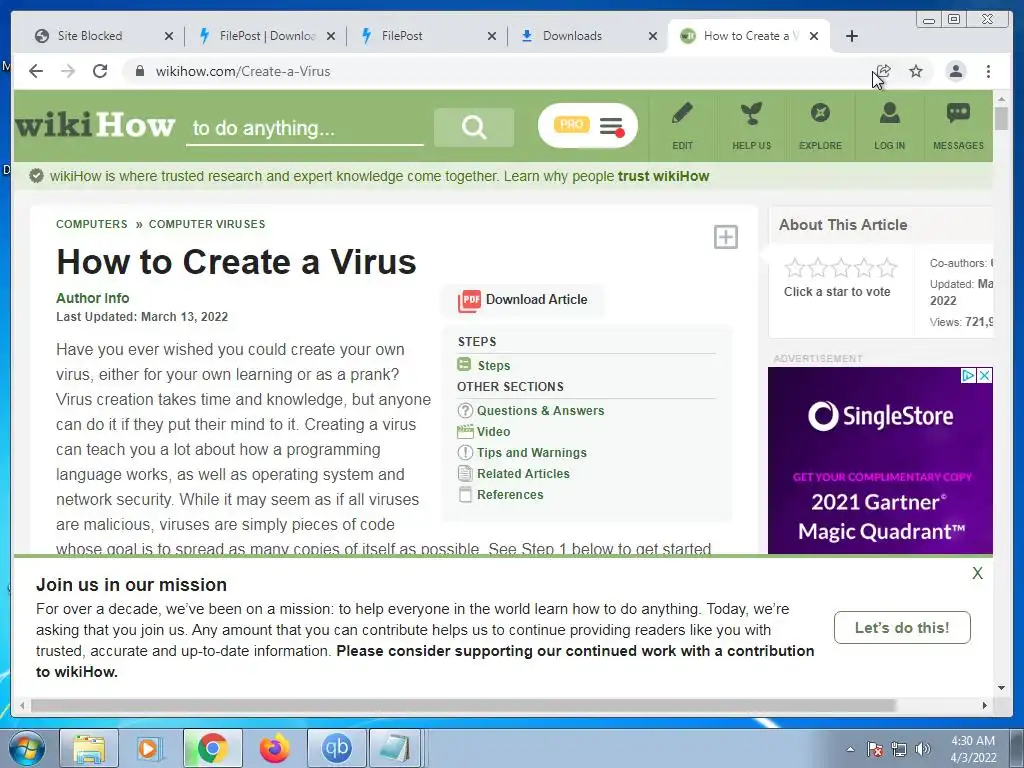Open Windows Media Player from taskbar
Viewport: 1024px width, 768px height.
(149, 748)
